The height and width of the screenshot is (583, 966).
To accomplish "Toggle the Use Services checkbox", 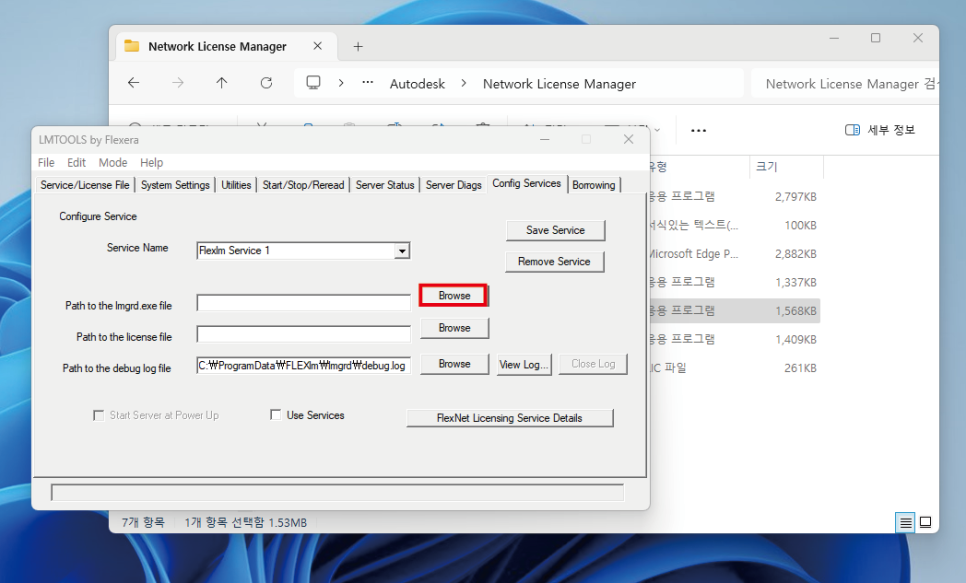I will tap(275, 415).
